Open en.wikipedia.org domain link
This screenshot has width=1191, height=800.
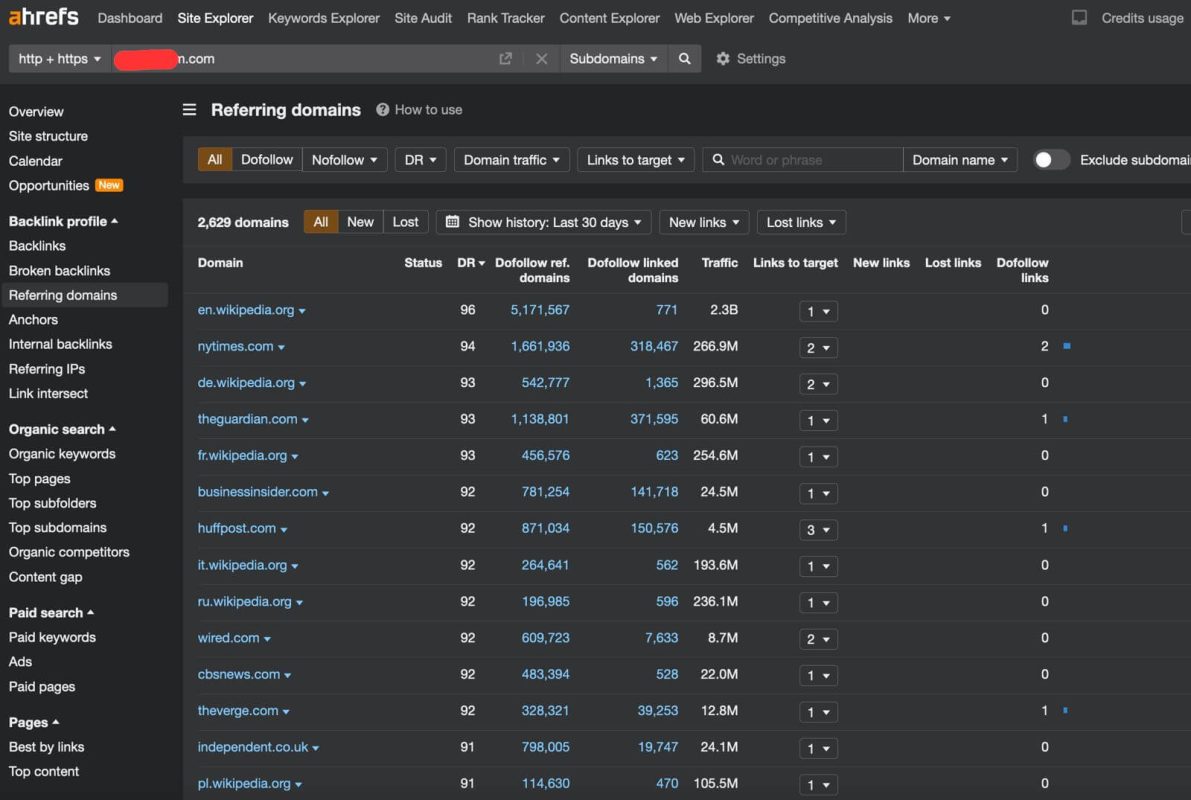click(245, 310)
